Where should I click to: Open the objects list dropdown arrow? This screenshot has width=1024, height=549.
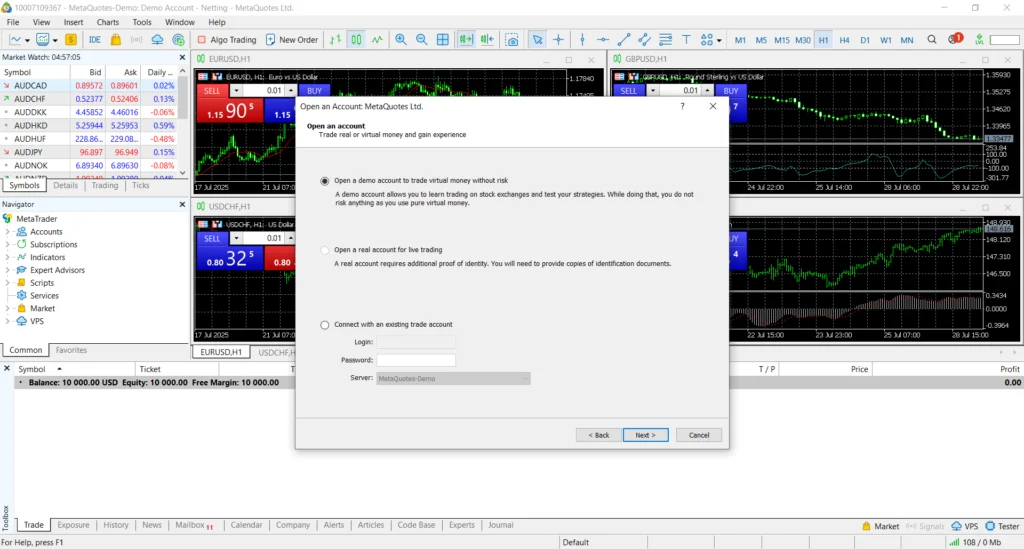[x=720, y=41]
